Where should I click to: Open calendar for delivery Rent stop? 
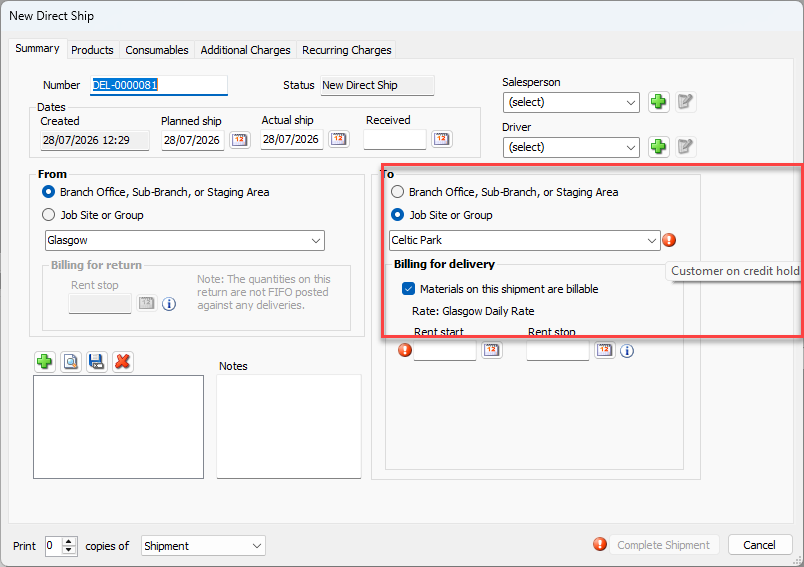coord(605,350)
